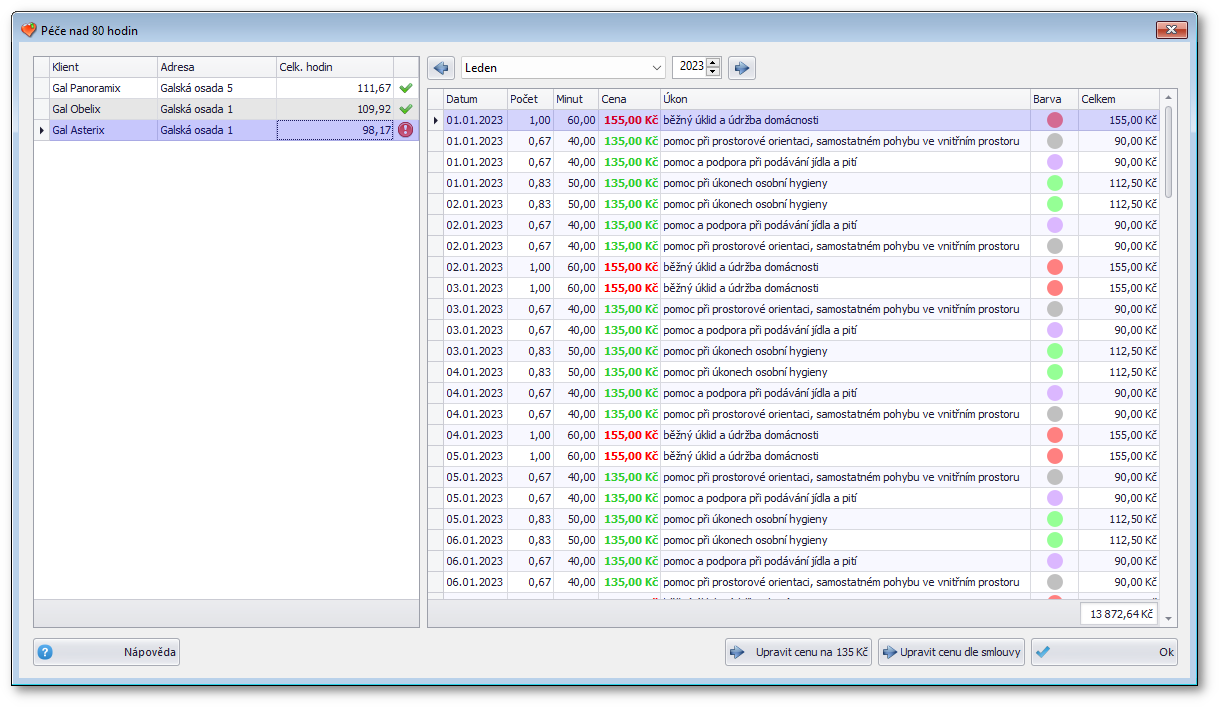Click green checkmark for Gal Obelix
The image size is (1219, 707).
(405, 109)
